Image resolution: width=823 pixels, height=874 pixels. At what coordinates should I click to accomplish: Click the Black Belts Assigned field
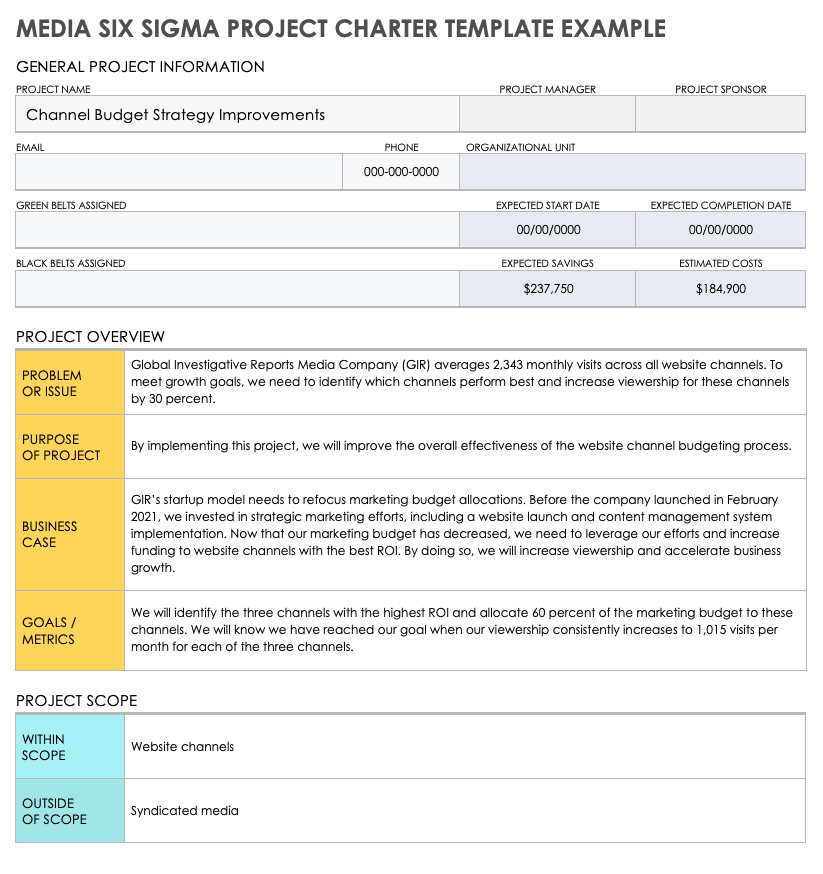237,289
